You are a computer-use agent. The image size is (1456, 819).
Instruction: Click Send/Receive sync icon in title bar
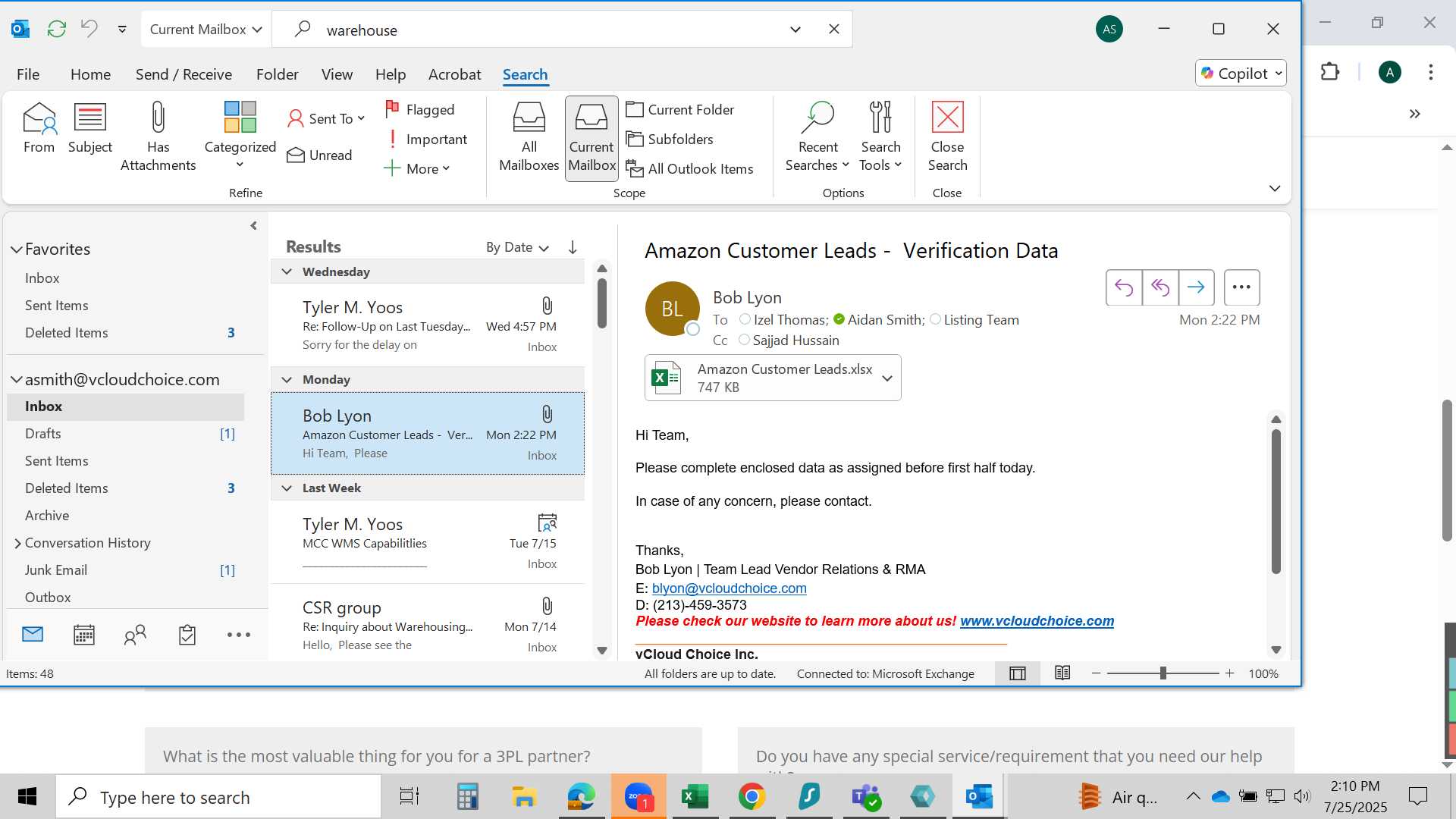tap(57, 29)
